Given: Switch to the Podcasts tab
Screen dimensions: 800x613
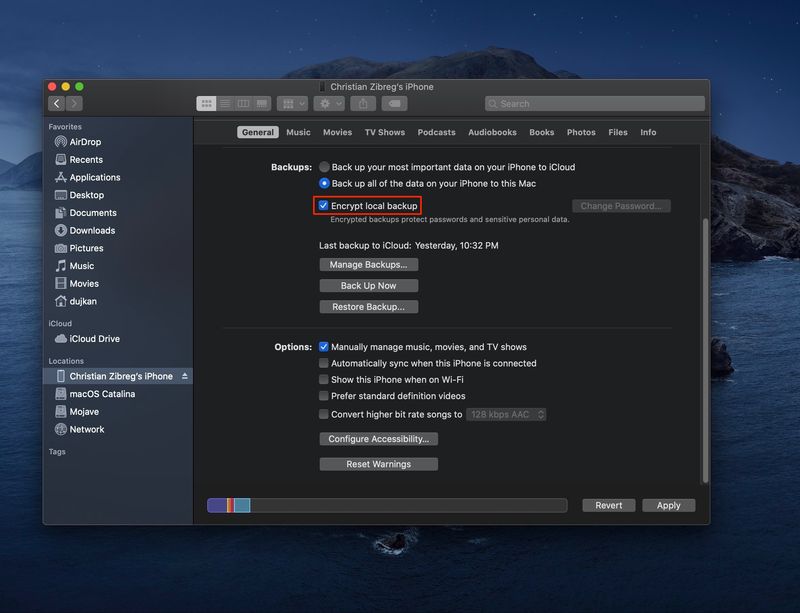Looking at the screenshot, I should [436, 132].
